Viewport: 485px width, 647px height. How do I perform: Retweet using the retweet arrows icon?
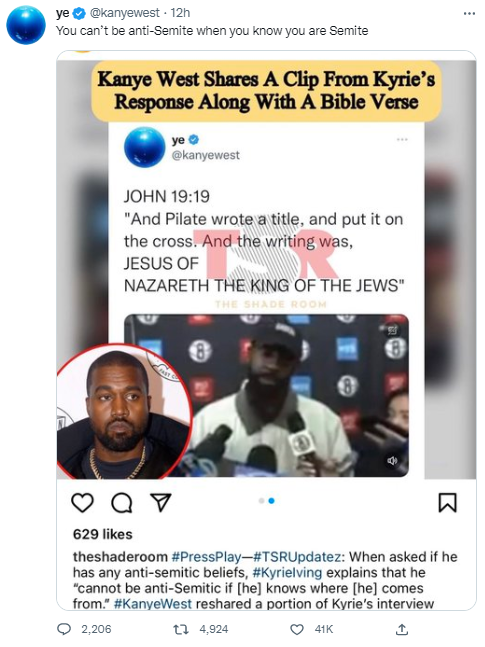point(180,629)
